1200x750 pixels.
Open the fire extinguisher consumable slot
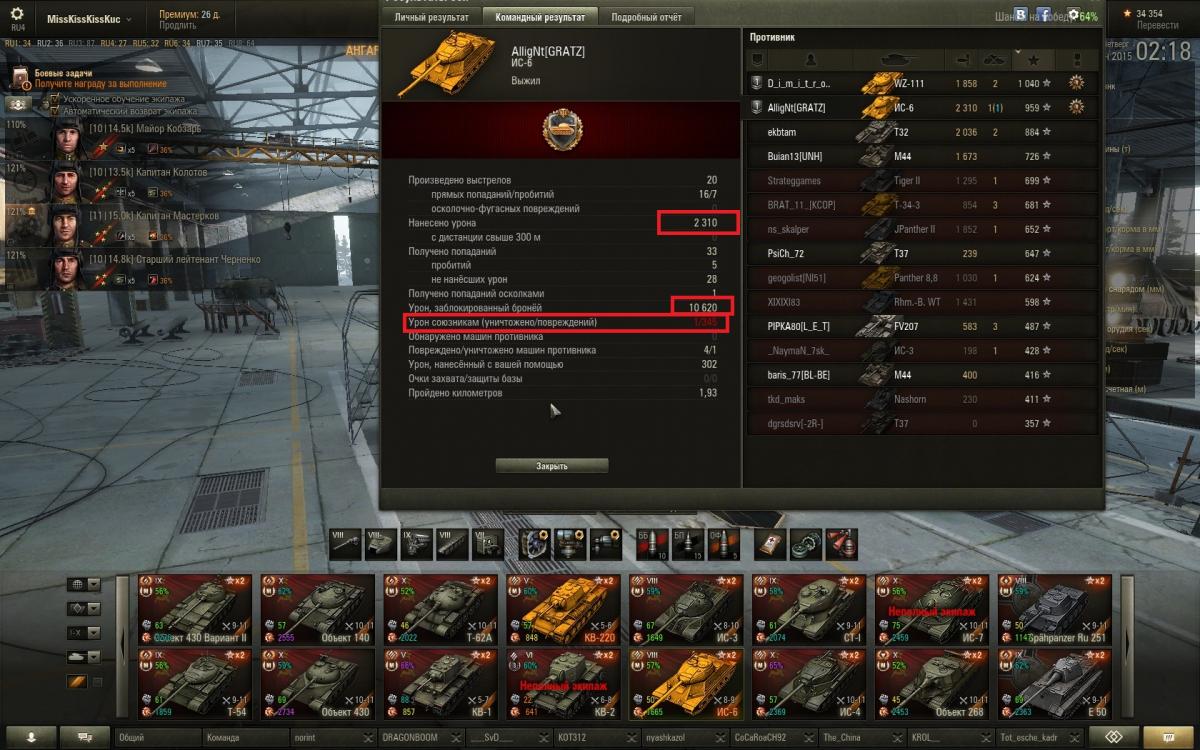pos(840,544)
